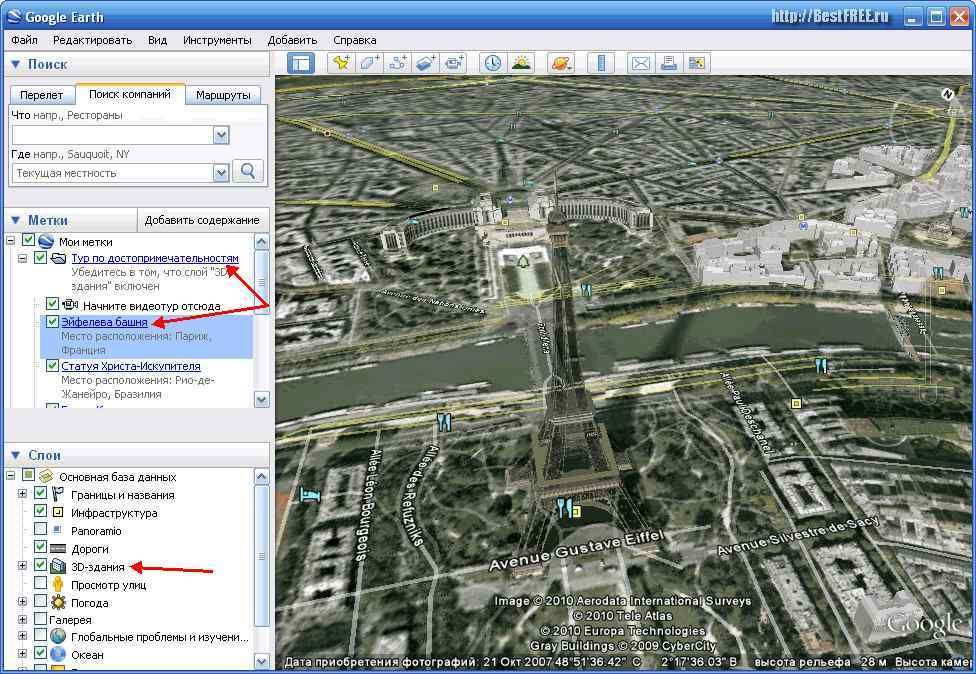Image resolution: width=976 pixels, height=674 pixels.
Task: Click the search magnifier button
Action: [x=248, y=171]
